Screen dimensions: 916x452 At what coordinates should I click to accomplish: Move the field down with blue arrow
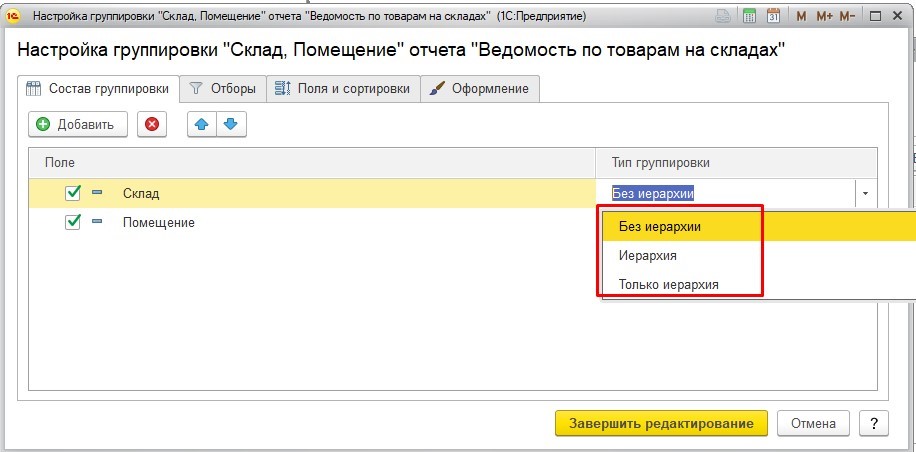231,124
